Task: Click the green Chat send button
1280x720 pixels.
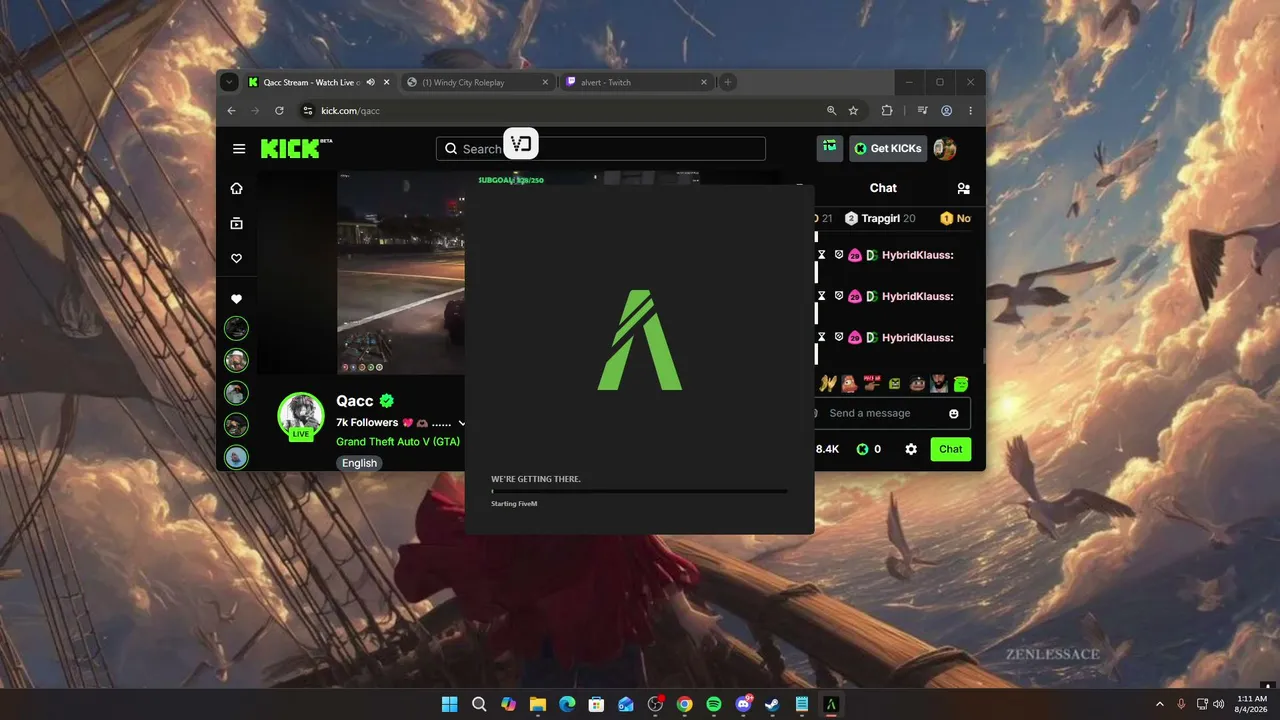Action: click(x=951, y=449)
